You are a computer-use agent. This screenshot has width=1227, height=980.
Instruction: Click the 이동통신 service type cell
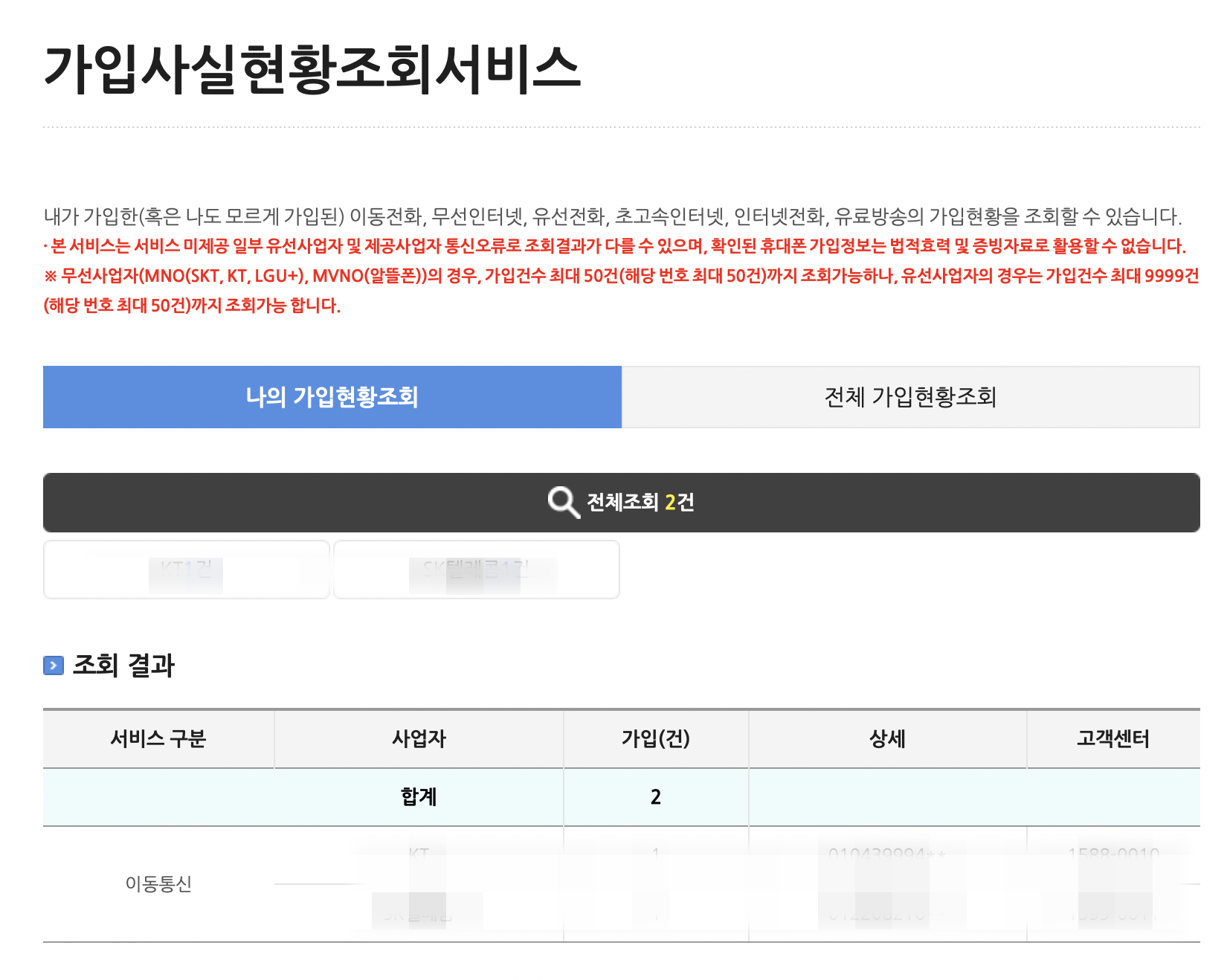click(158, 884)
